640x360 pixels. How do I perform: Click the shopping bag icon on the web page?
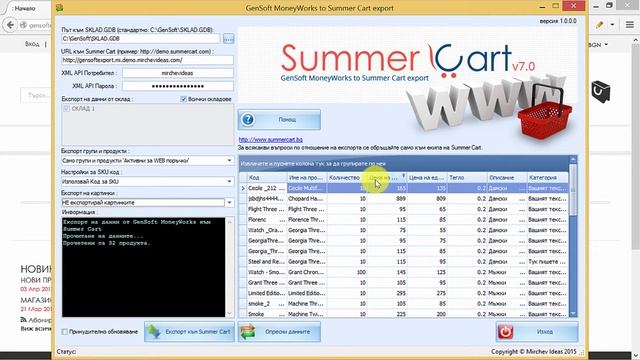pyautogui.click(x=601, y=91)
